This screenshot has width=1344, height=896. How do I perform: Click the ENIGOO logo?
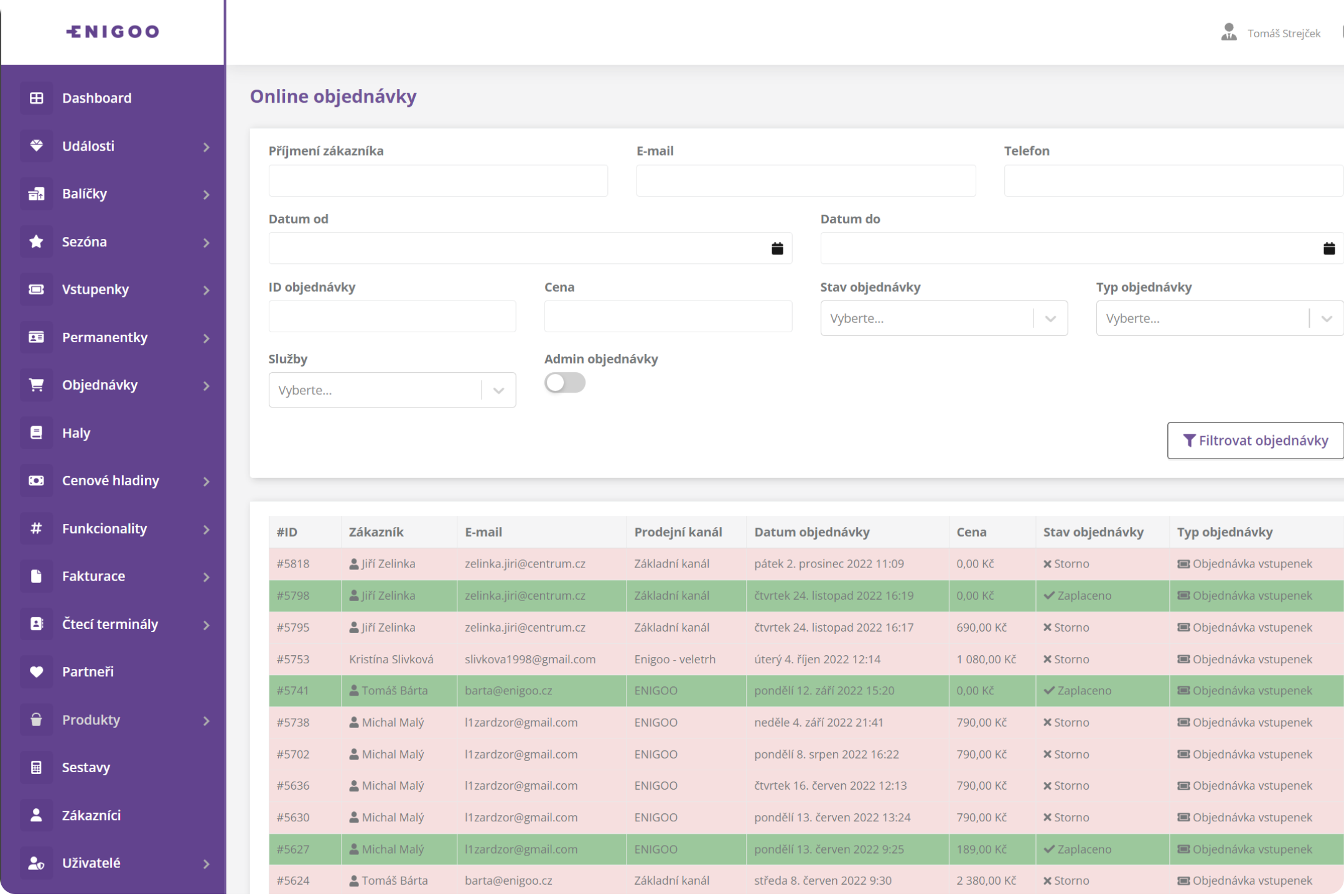coord(113,32)
